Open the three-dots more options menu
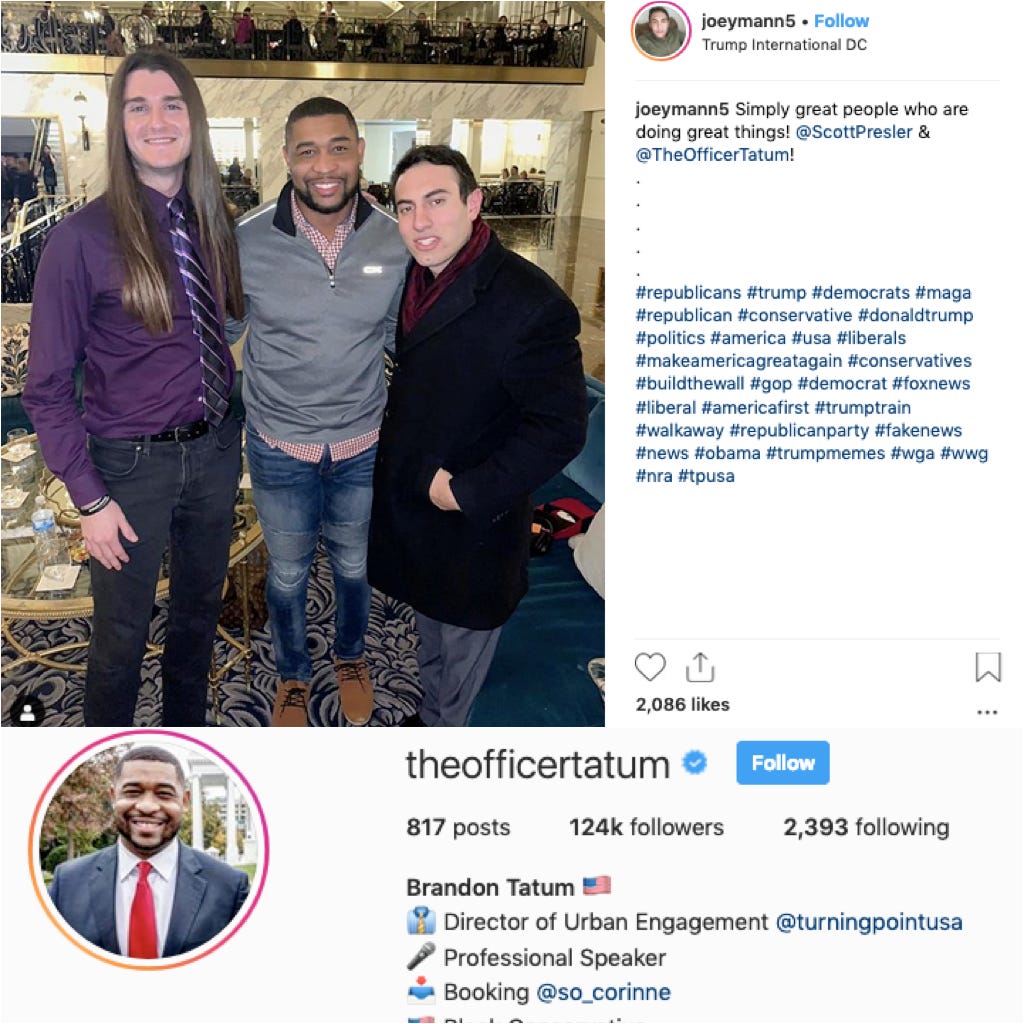Viewport: 1024px width, 1024px height. [x=987, y=712]
